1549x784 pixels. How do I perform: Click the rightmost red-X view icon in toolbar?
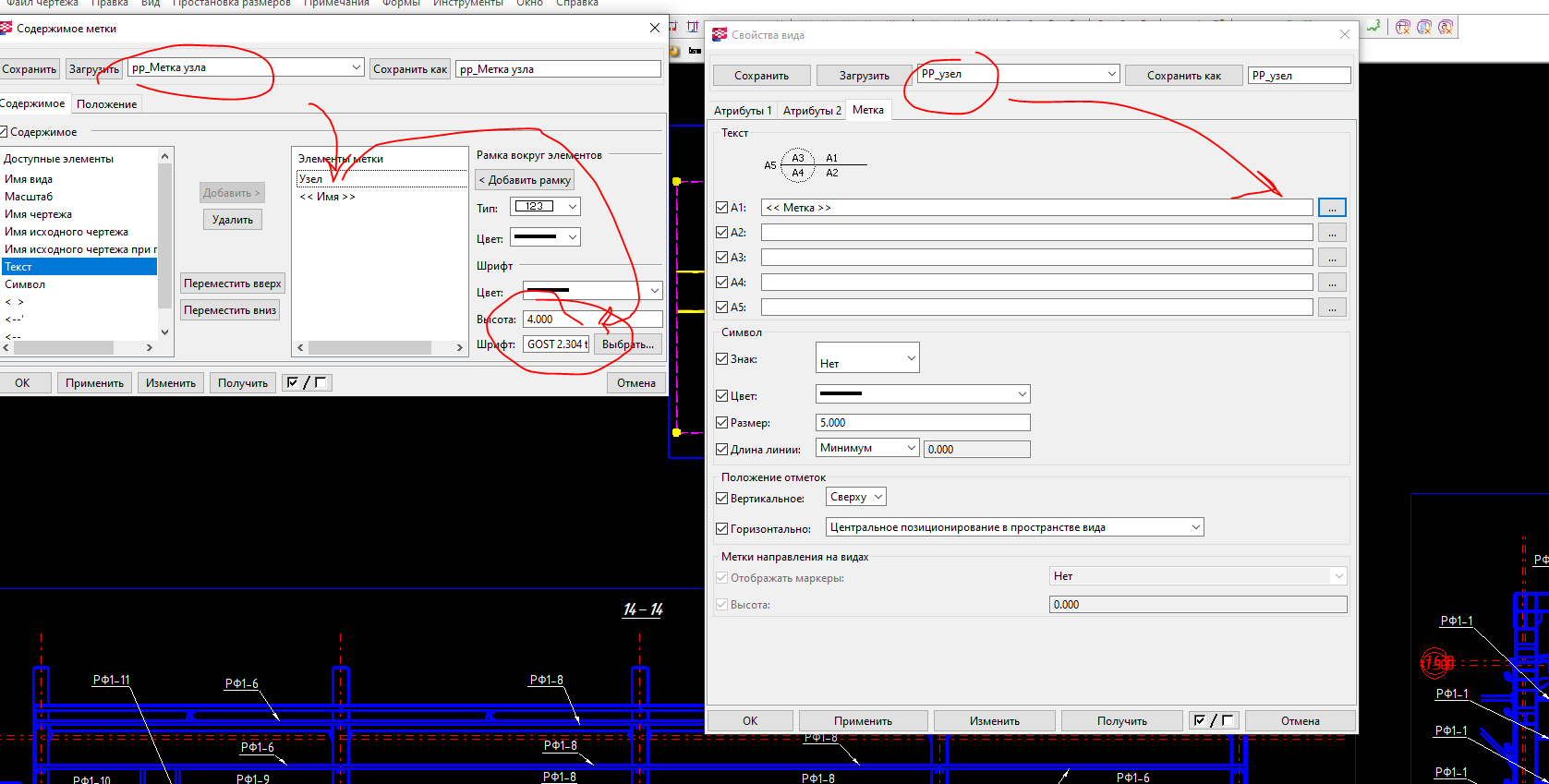(x=1446, y=28)
